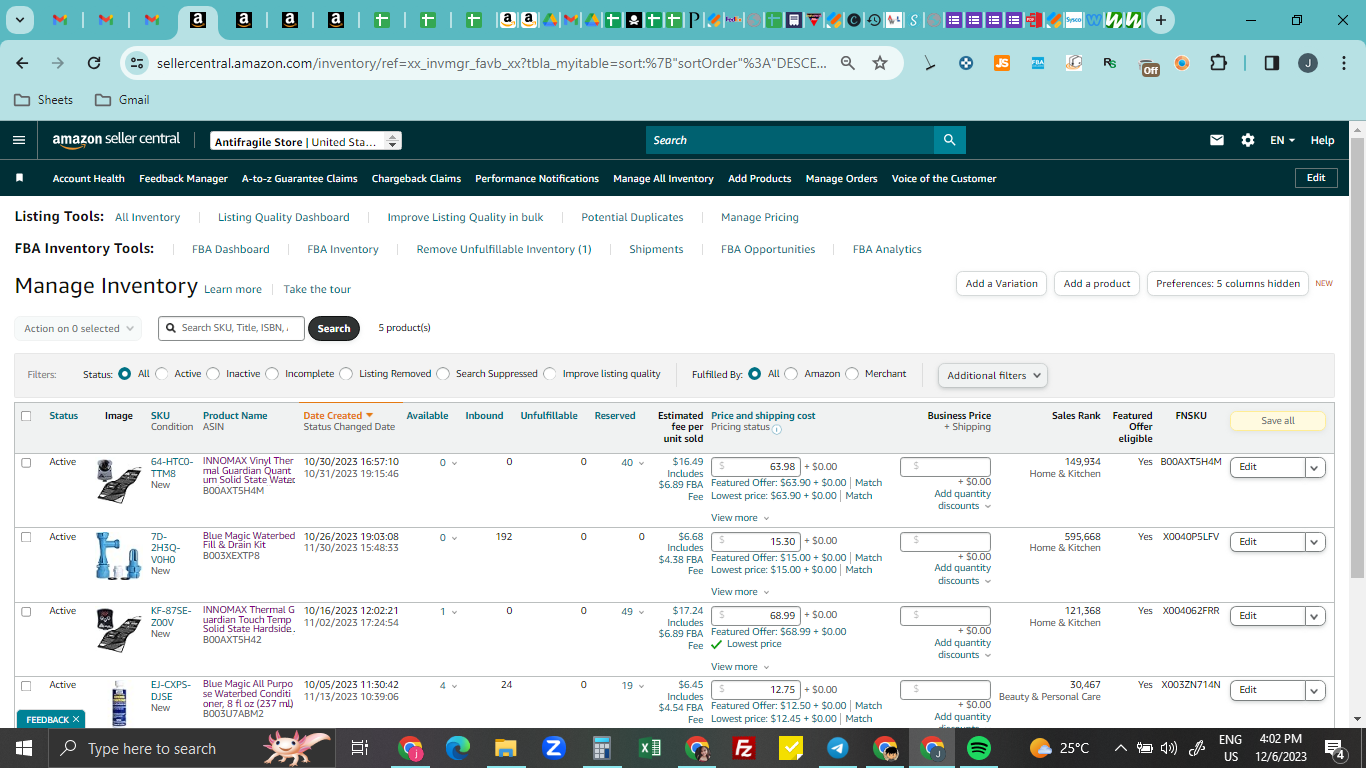Open the Chrome profile avatar J
This screenshot has height=768, width=1366.
[x=1308, y=63]
